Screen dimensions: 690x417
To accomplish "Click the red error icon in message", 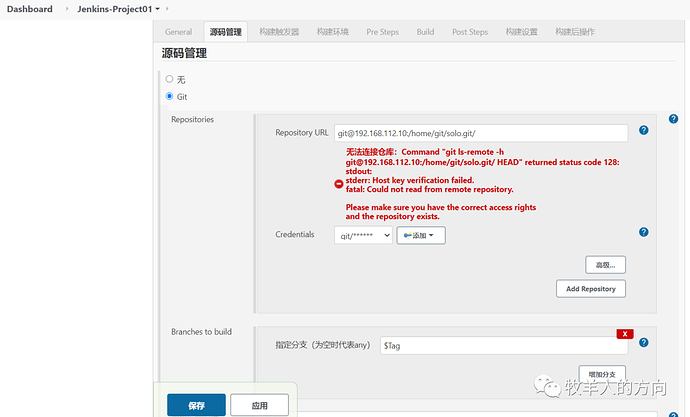I will (x=339, y=184).
